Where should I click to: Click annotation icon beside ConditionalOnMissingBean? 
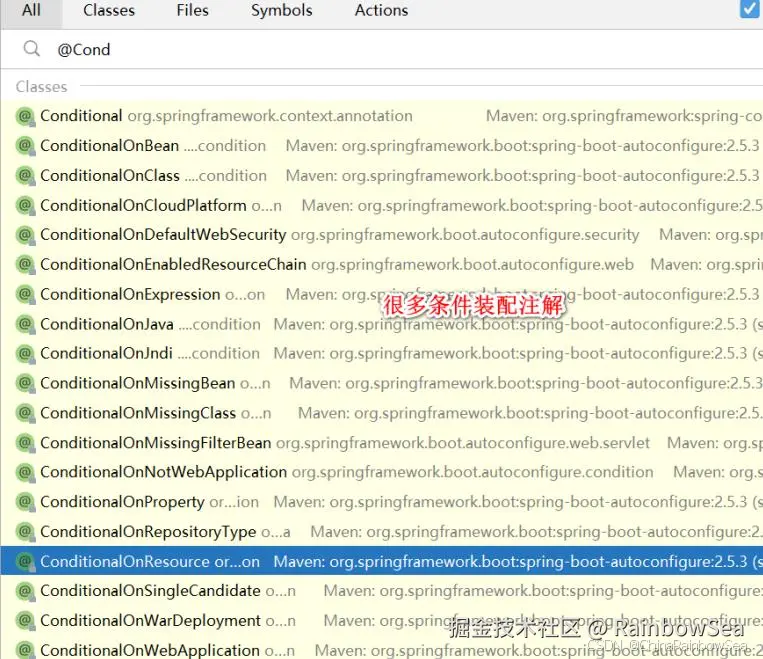click(25, 384)
